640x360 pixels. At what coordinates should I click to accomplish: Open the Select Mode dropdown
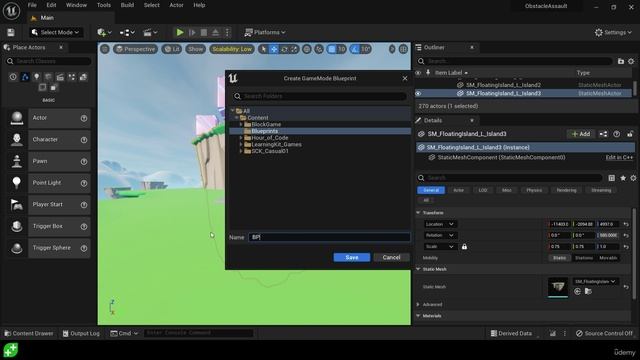pos(56,32)
